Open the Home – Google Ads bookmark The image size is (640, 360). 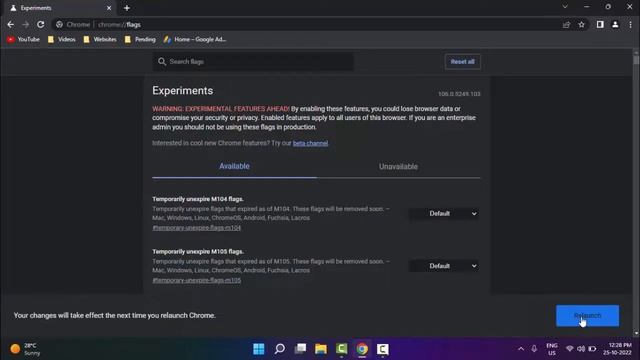[195, 40]
